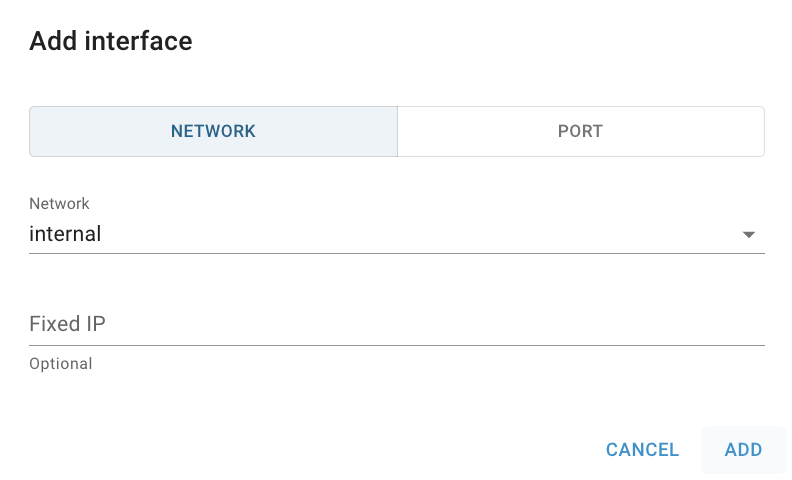Choose NETWORK in the segmented toggle
This screenshot has width=792, height=480.
(213, 131)
